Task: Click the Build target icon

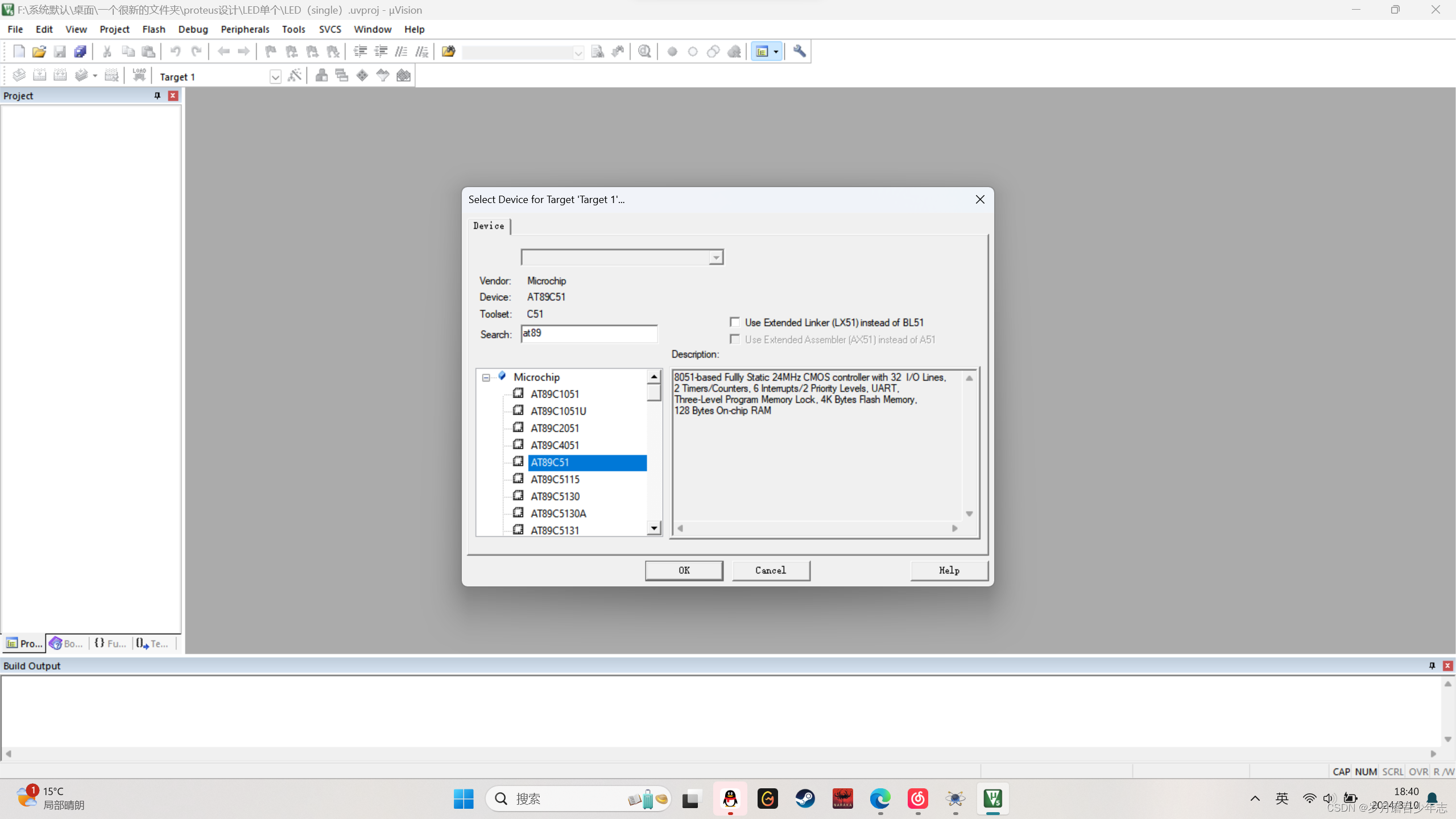Action: click(x=39, y=75)
